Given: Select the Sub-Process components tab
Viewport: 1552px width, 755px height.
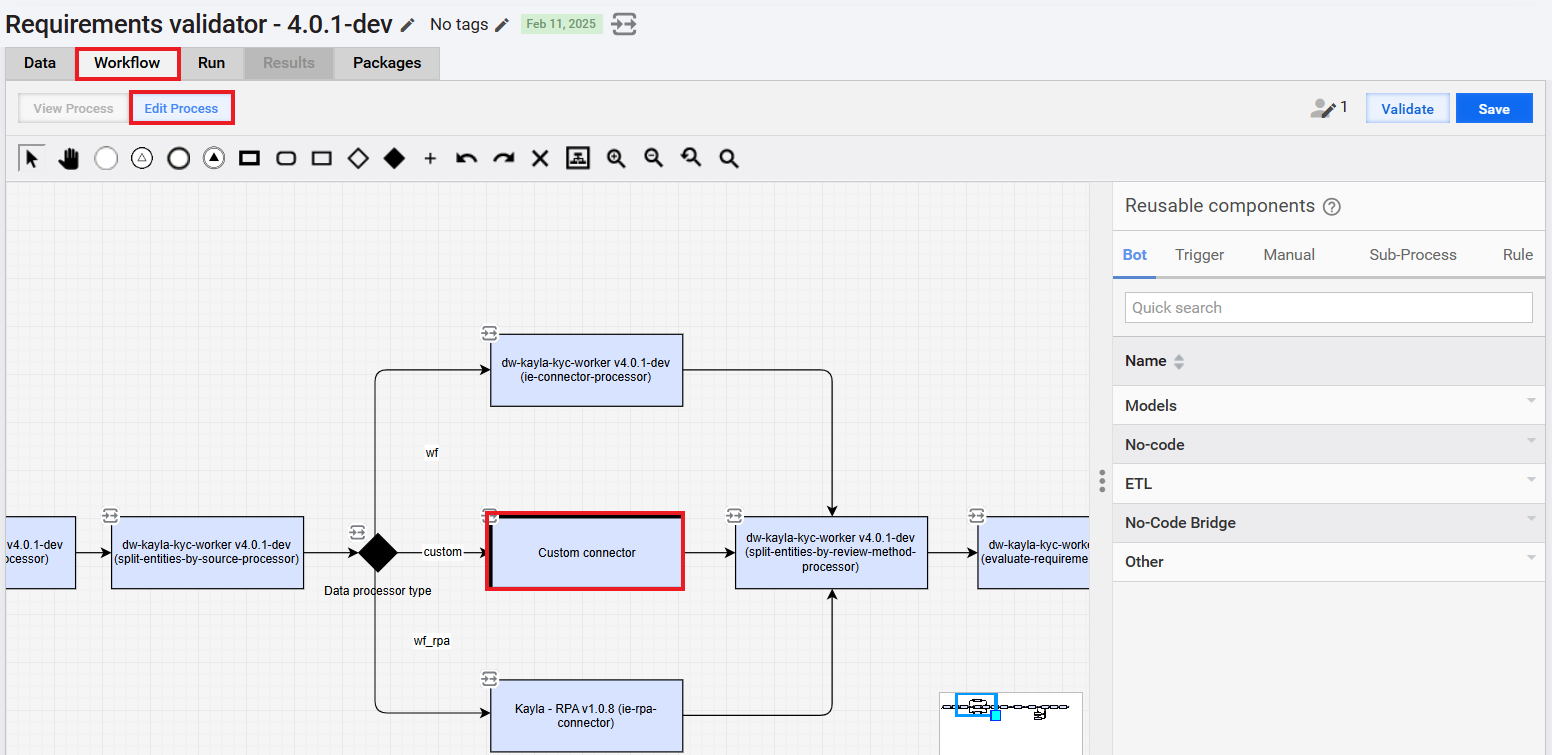Looking at the screenshot, I should point(1413,255).
